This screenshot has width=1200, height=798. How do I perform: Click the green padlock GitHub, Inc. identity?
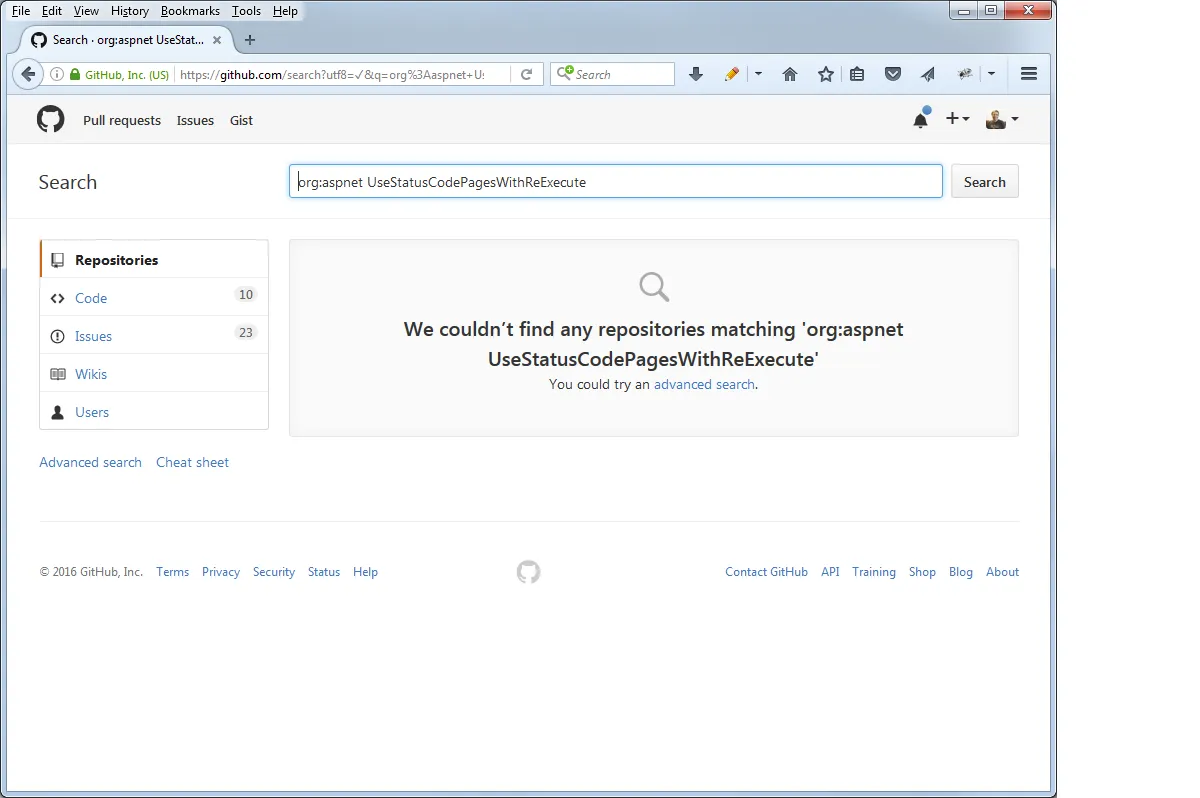120,74
